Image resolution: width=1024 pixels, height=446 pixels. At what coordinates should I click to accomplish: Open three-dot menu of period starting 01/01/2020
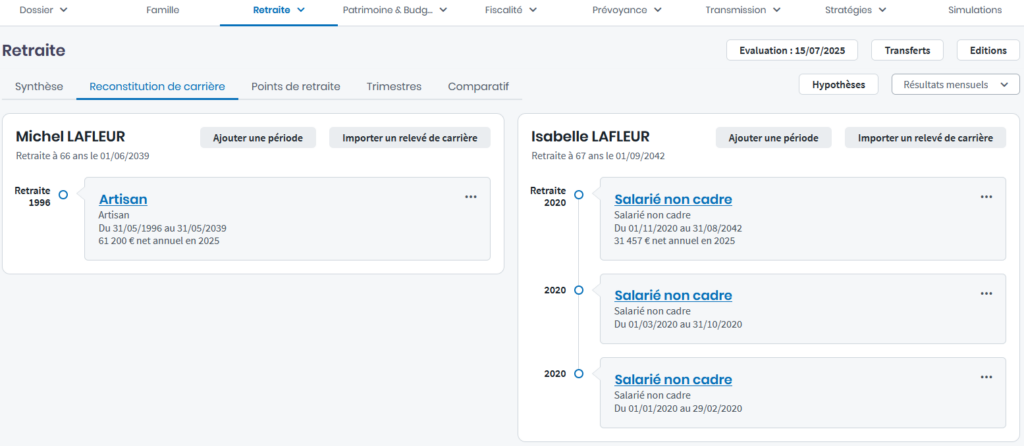[x=986, y=376]
